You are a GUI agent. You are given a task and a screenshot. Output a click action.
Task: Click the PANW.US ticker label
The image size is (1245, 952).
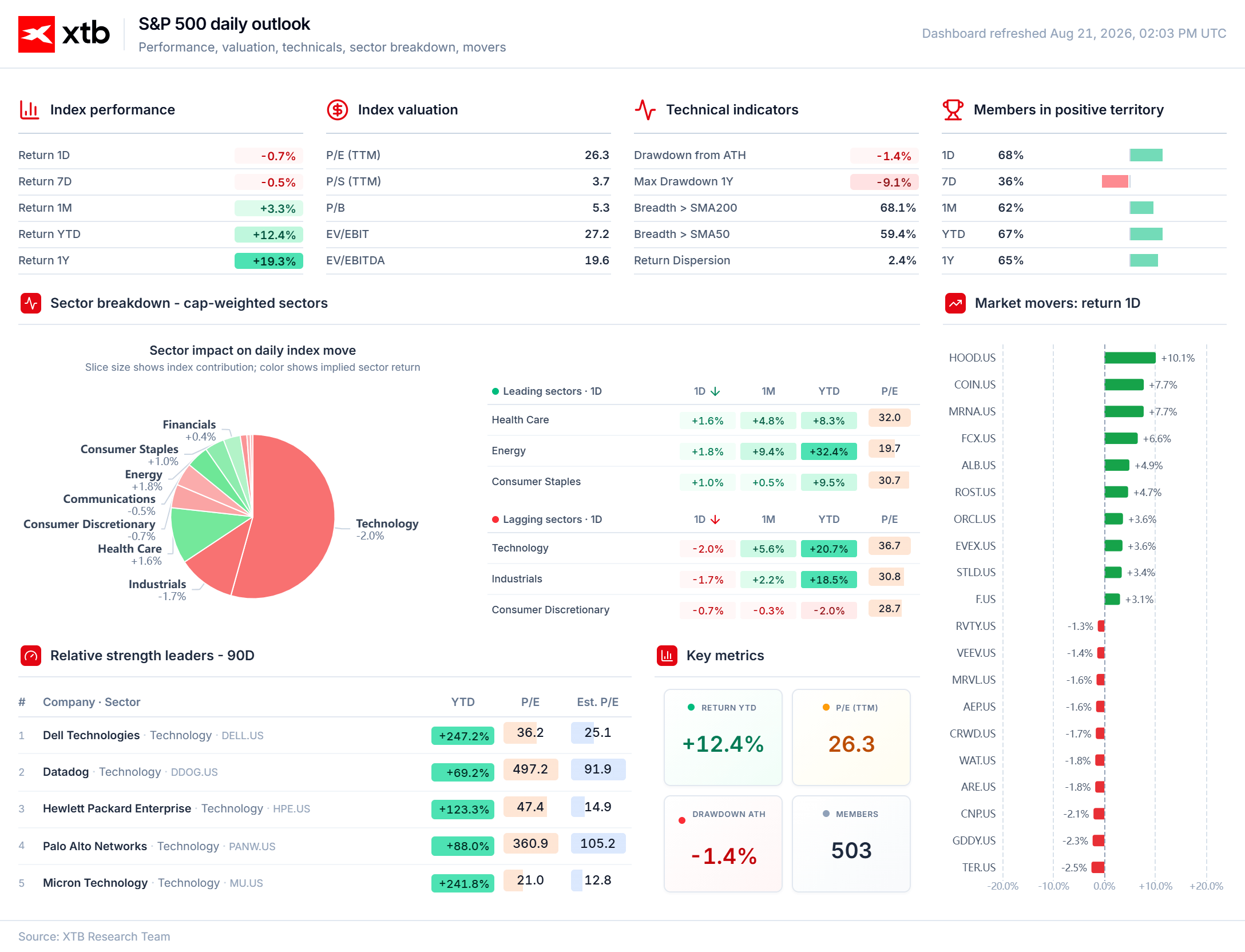(252, 847)
